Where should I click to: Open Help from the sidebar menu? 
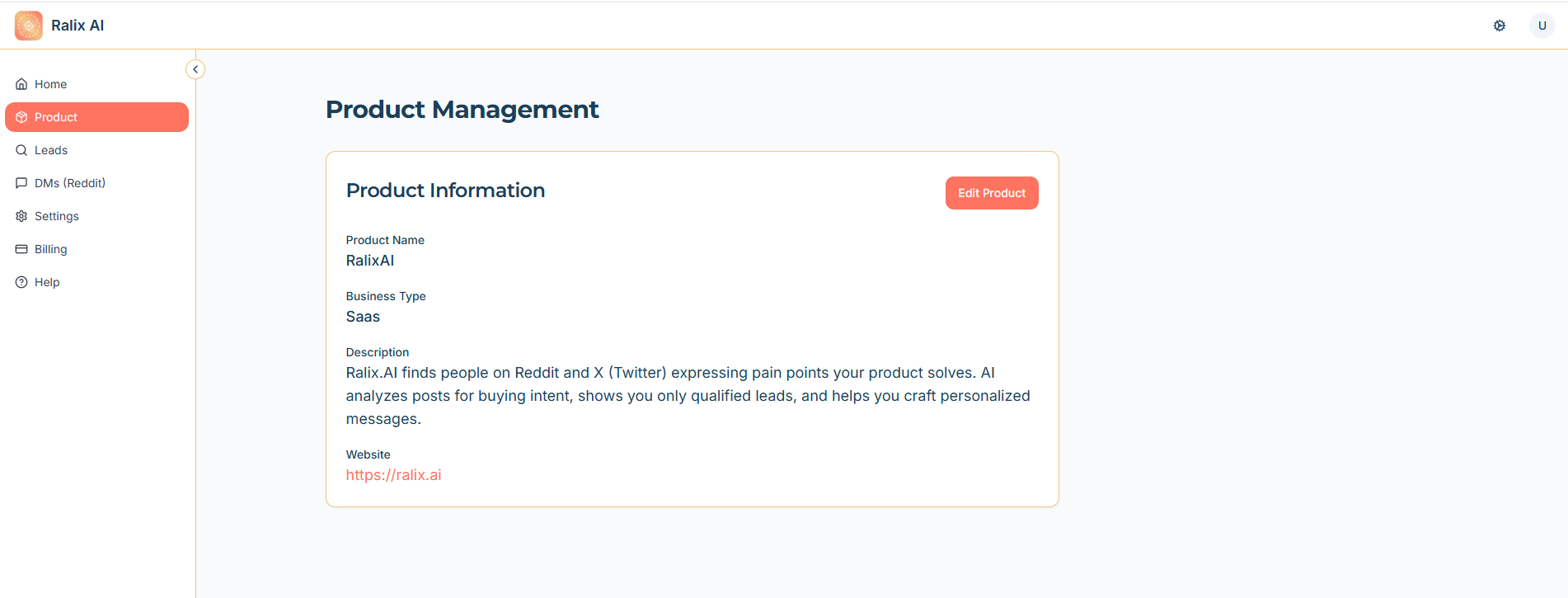coord(47,282)
